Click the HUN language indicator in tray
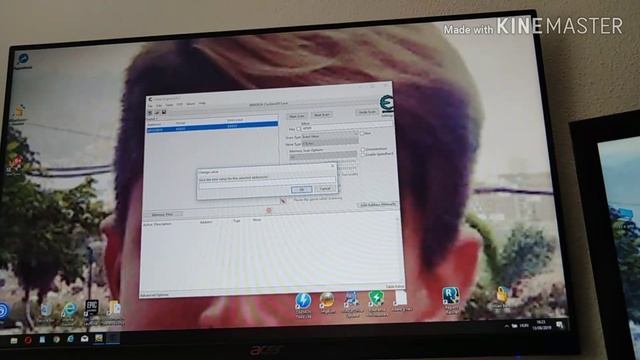Image resolution: width=640 pixels, height=360 pixels. click(x=524, y=325)
